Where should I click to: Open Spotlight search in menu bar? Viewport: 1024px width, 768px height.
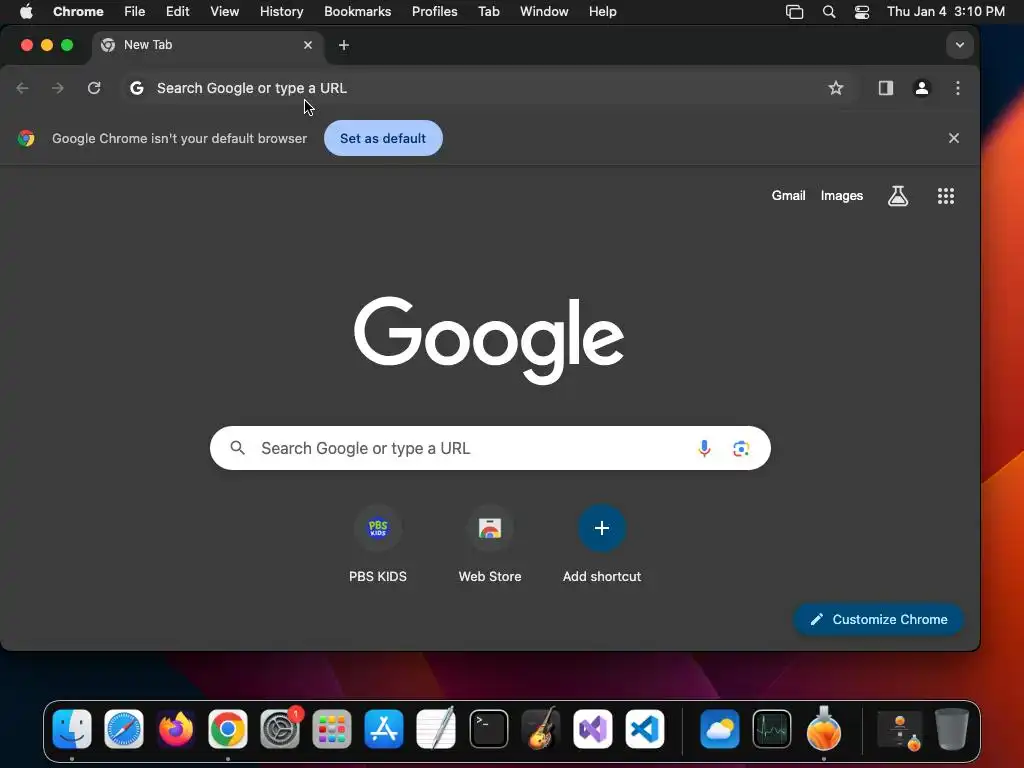coord(829,12)
